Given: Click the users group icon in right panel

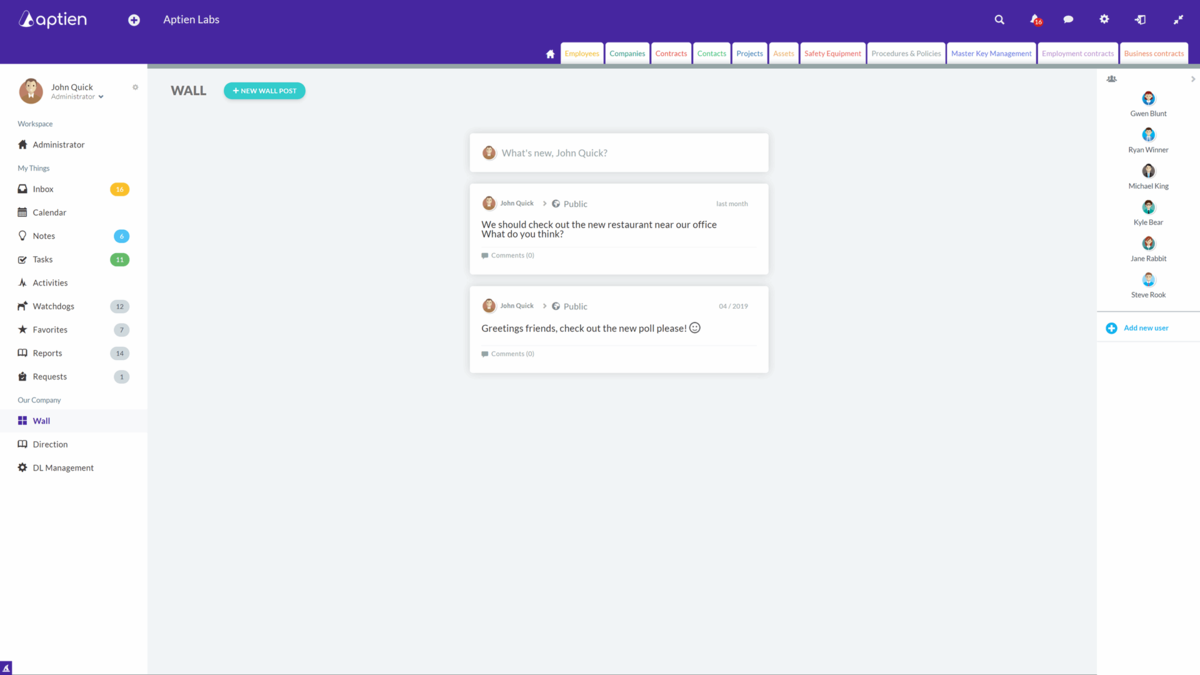Looking at the screenshot, I should pos(1111,79).
